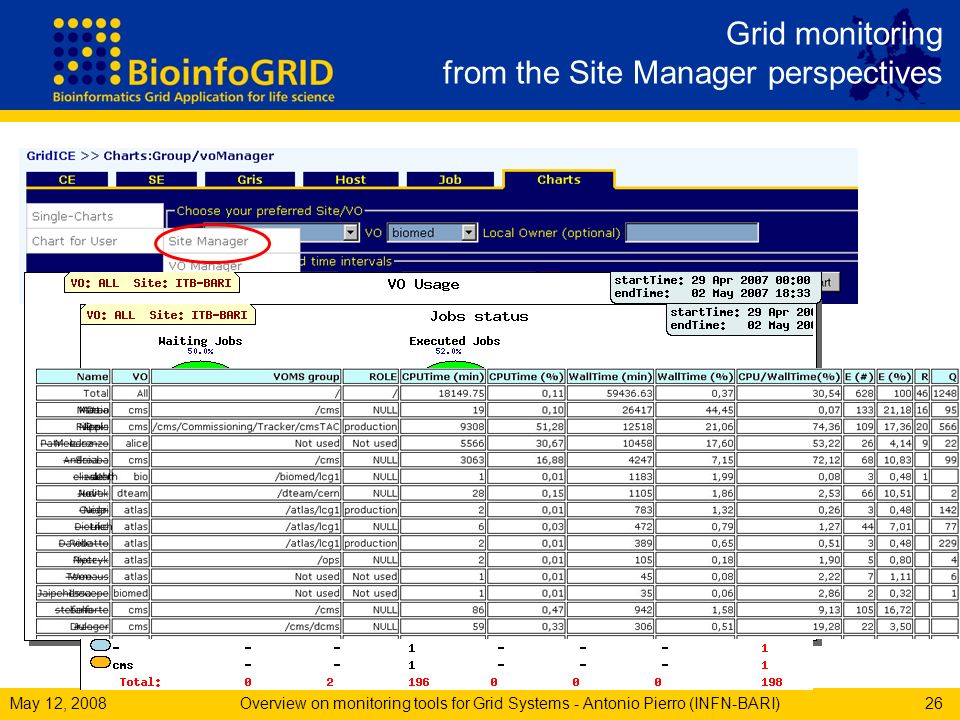This screenshot has width=960, height=720.
Task: Choose VO Manager from the submenu
Action: (205, 265)
